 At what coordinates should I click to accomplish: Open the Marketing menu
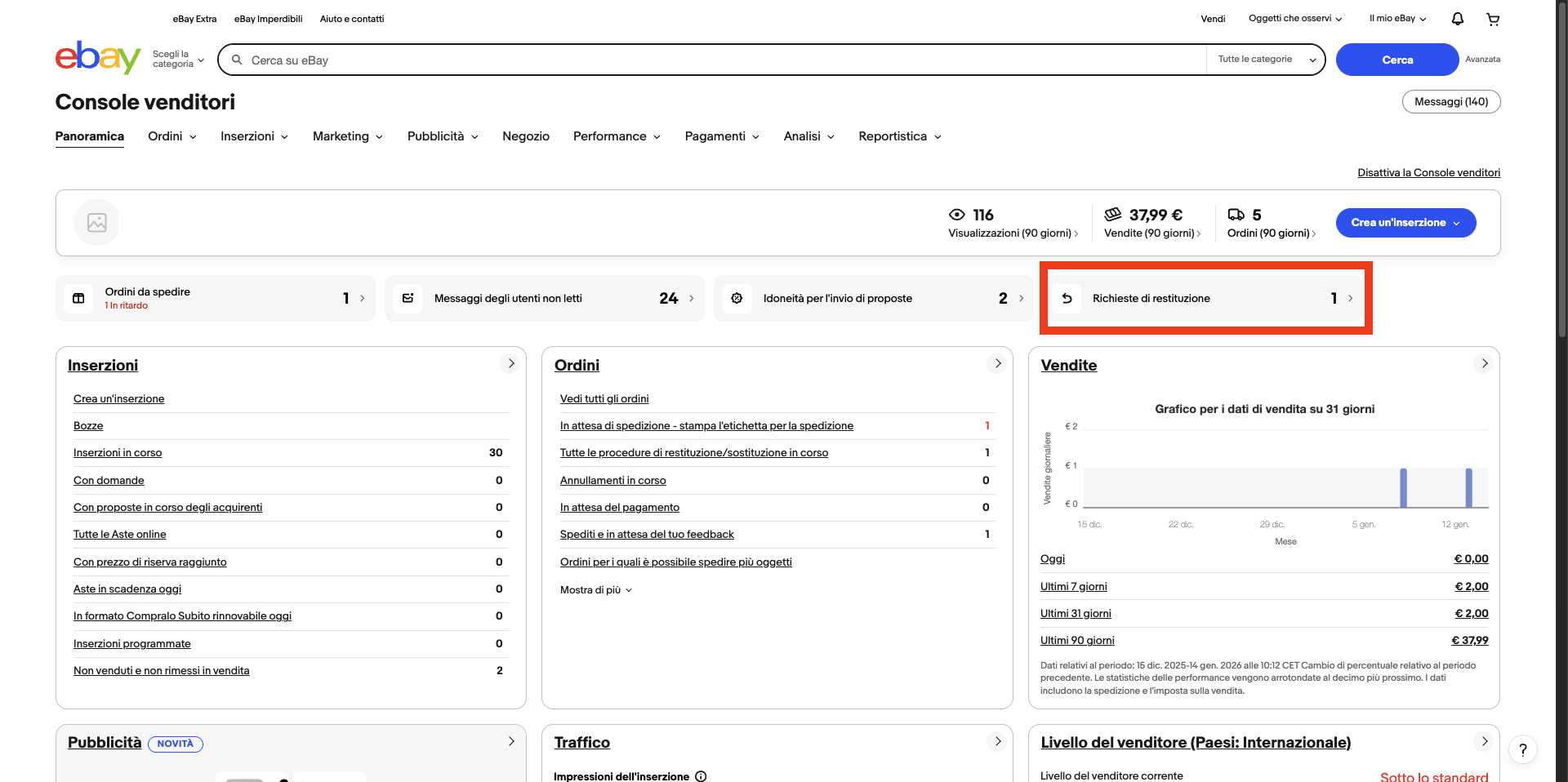click(x=347, y=136)
